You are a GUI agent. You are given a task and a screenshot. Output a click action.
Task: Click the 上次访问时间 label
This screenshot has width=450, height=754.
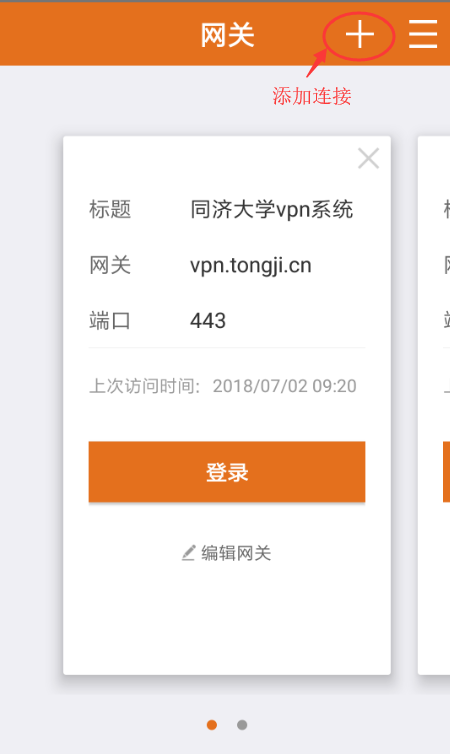[x=144, y=386]
